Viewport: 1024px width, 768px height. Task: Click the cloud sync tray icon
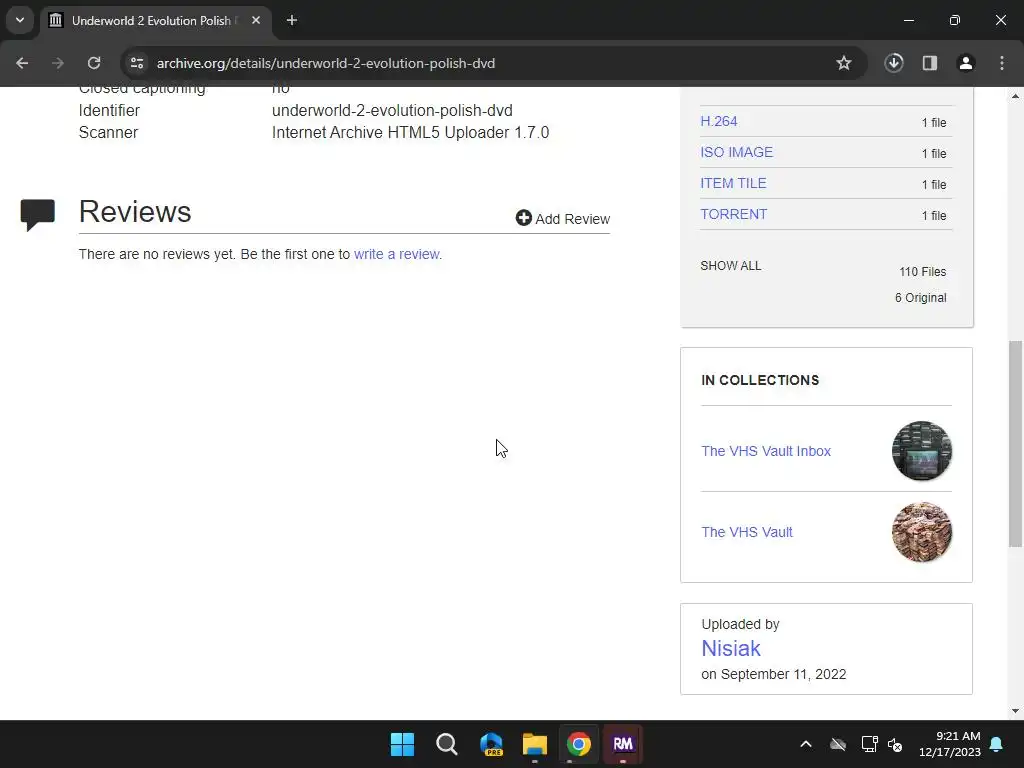click(x=838, y=744)
